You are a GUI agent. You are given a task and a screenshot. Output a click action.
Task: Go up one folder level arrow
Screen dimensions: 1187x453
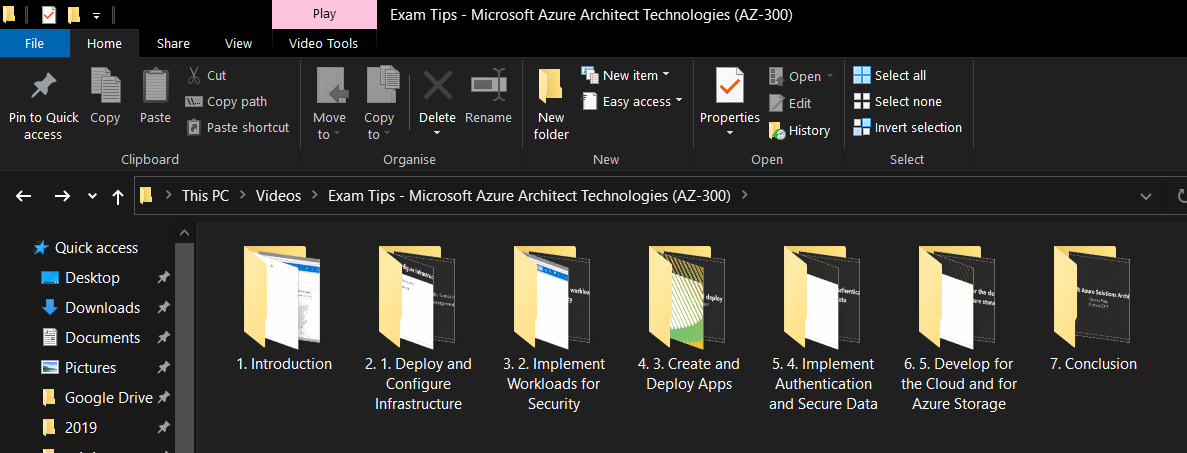pos(118,196)
